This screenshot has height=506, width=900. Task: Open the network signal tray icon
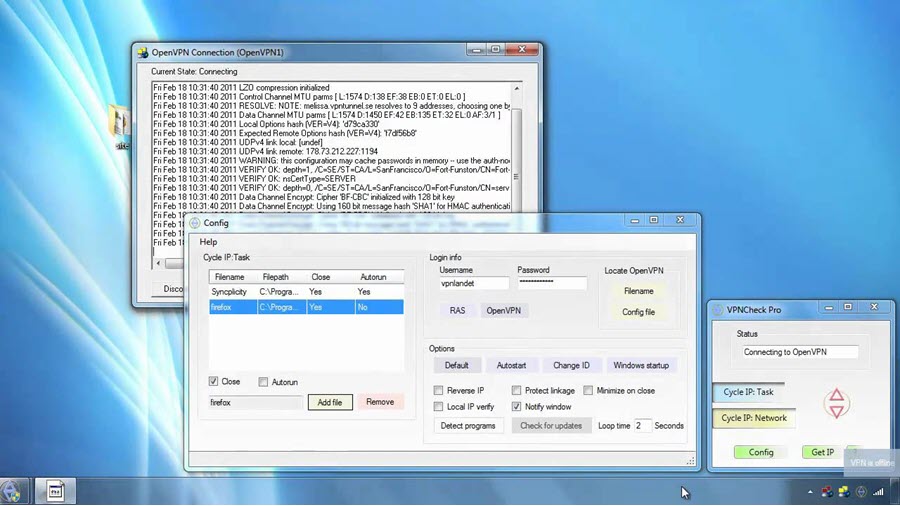coord(878,492)
